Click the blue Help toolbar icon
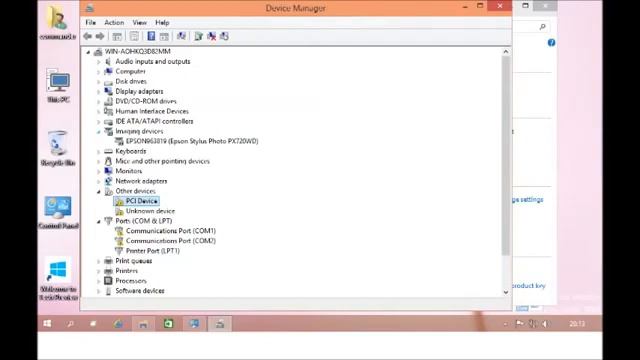This screenshot has width=640, height=360. (151, 36)
